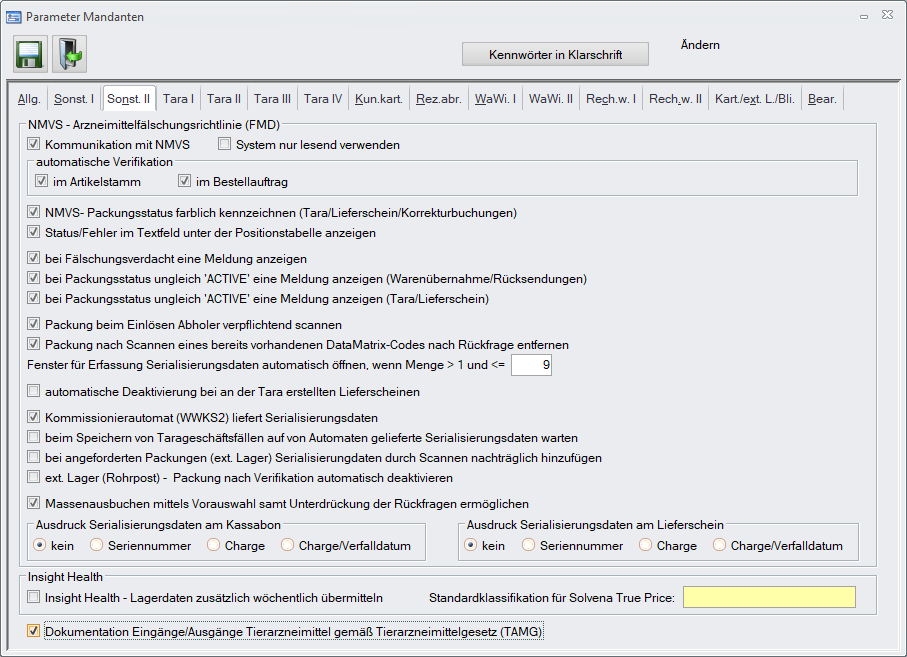Disable Massenausbuchen mittels Vorauswahl checkbox
This screenshot has width=907, height=657.
click(35, 503)
